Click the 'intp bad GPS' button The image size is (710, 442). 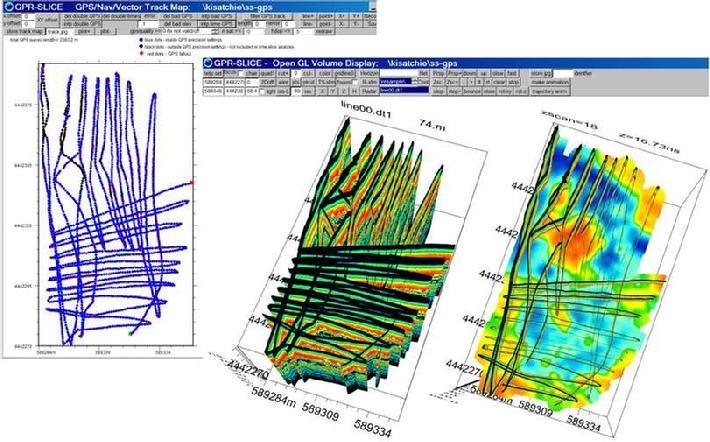pos(216,16)
